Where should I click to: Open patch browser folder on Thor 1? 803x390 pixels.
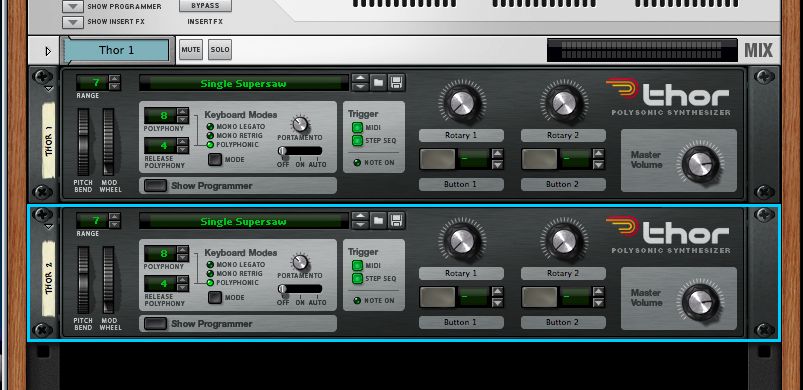tap(378, 82)
